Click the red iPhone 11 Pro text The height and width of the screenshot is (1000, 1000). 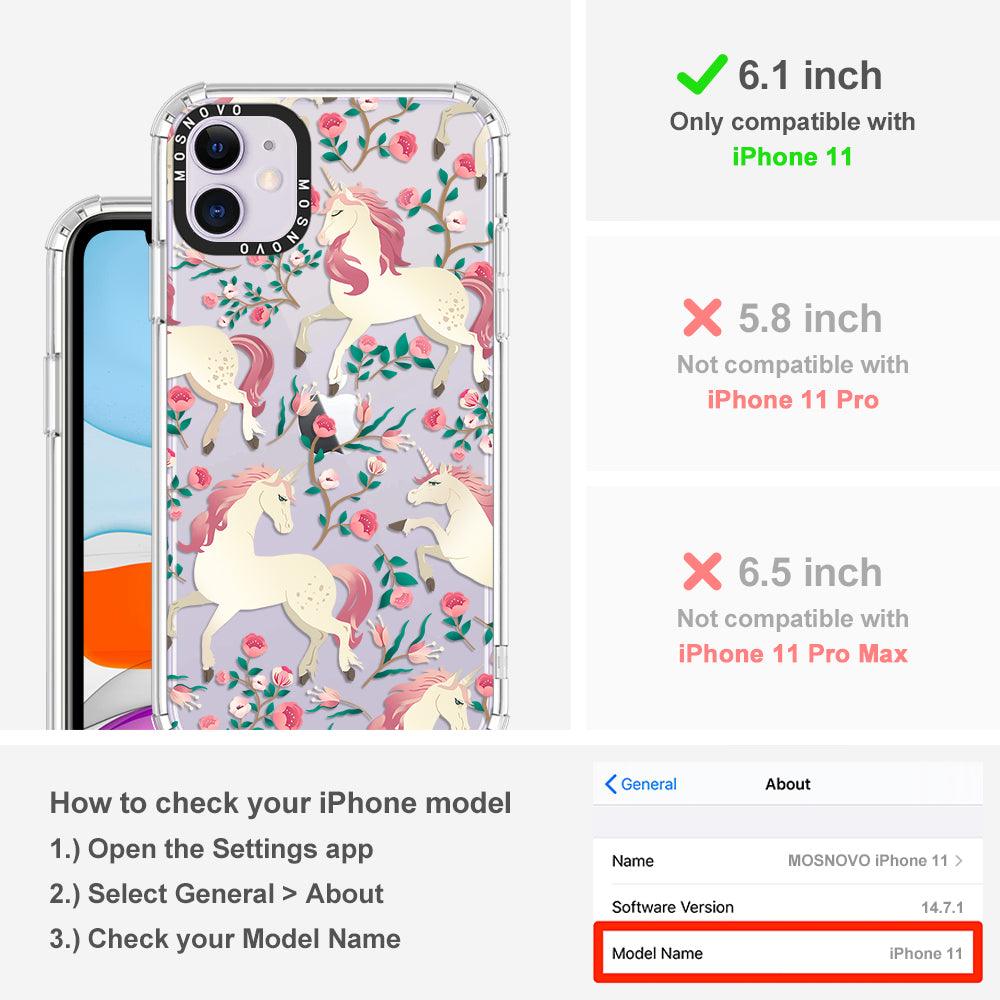[x=793, y=400]
